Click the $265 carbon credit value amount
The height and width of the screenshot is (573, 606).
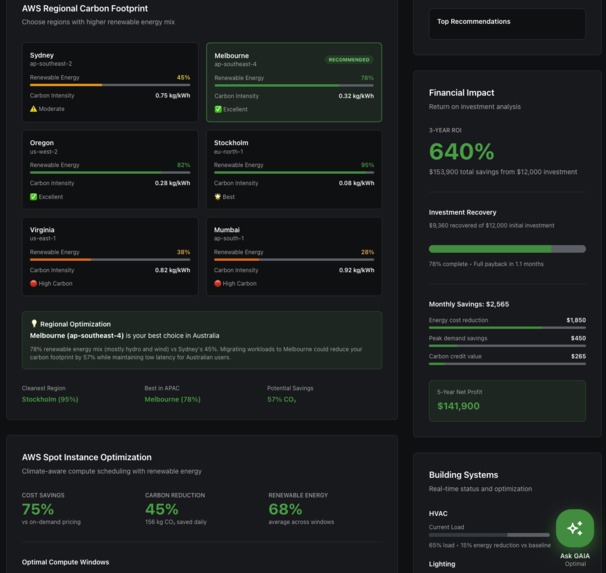tap(578, 357)
